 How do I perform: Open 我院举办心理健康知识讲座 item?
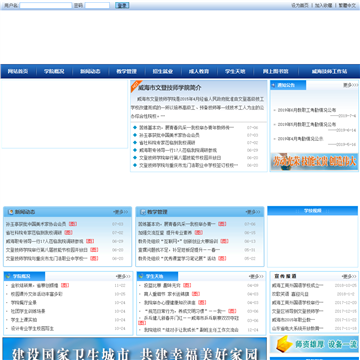[x=170, y=303]
